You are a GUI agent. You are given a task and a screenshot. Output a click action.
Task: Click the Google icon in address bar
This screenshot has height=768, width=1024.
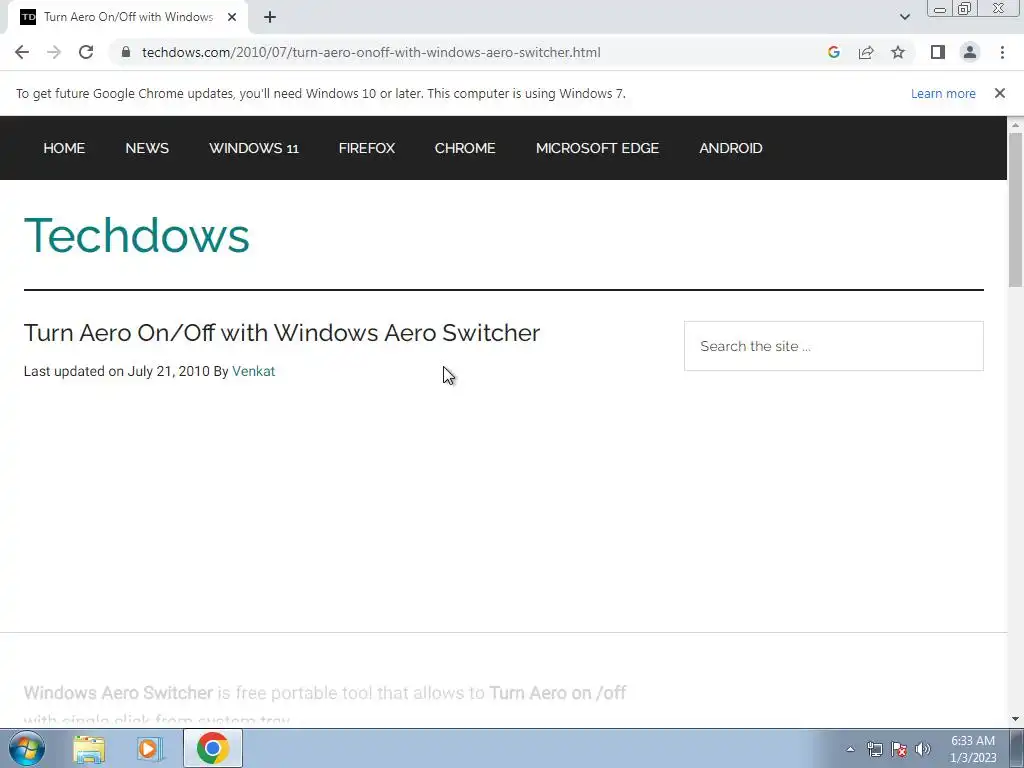pyautogui.click(x=833, y=52)
